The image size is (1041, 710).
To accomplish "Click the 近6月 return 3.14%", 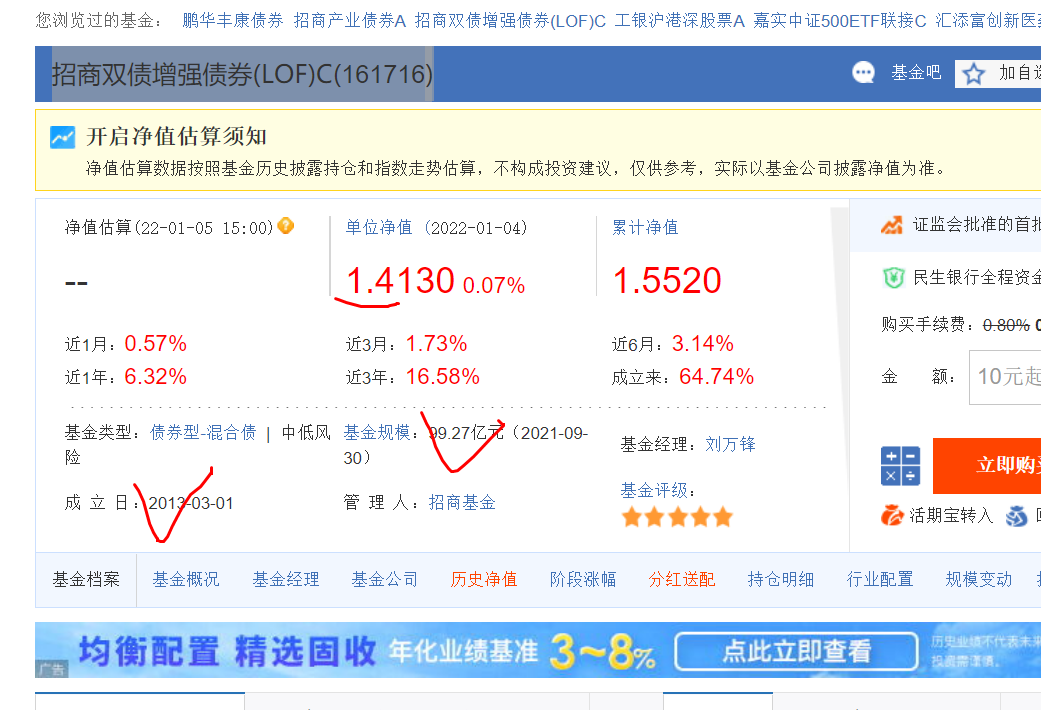I will coord(702,344).
